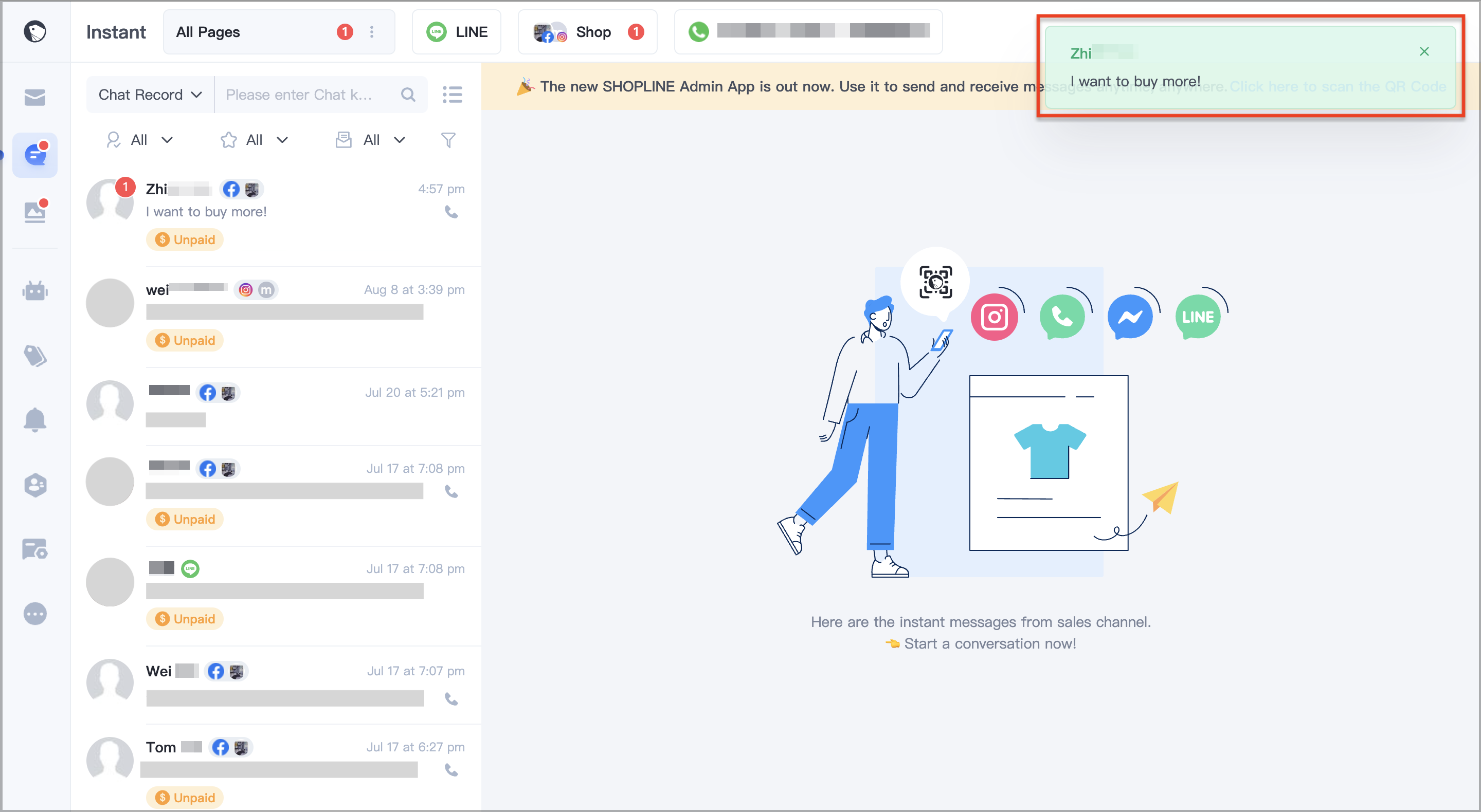This screenshot has height=812, width=1481.
Task: Click the Unpaid tag under Tom
Action: point(185,798)
